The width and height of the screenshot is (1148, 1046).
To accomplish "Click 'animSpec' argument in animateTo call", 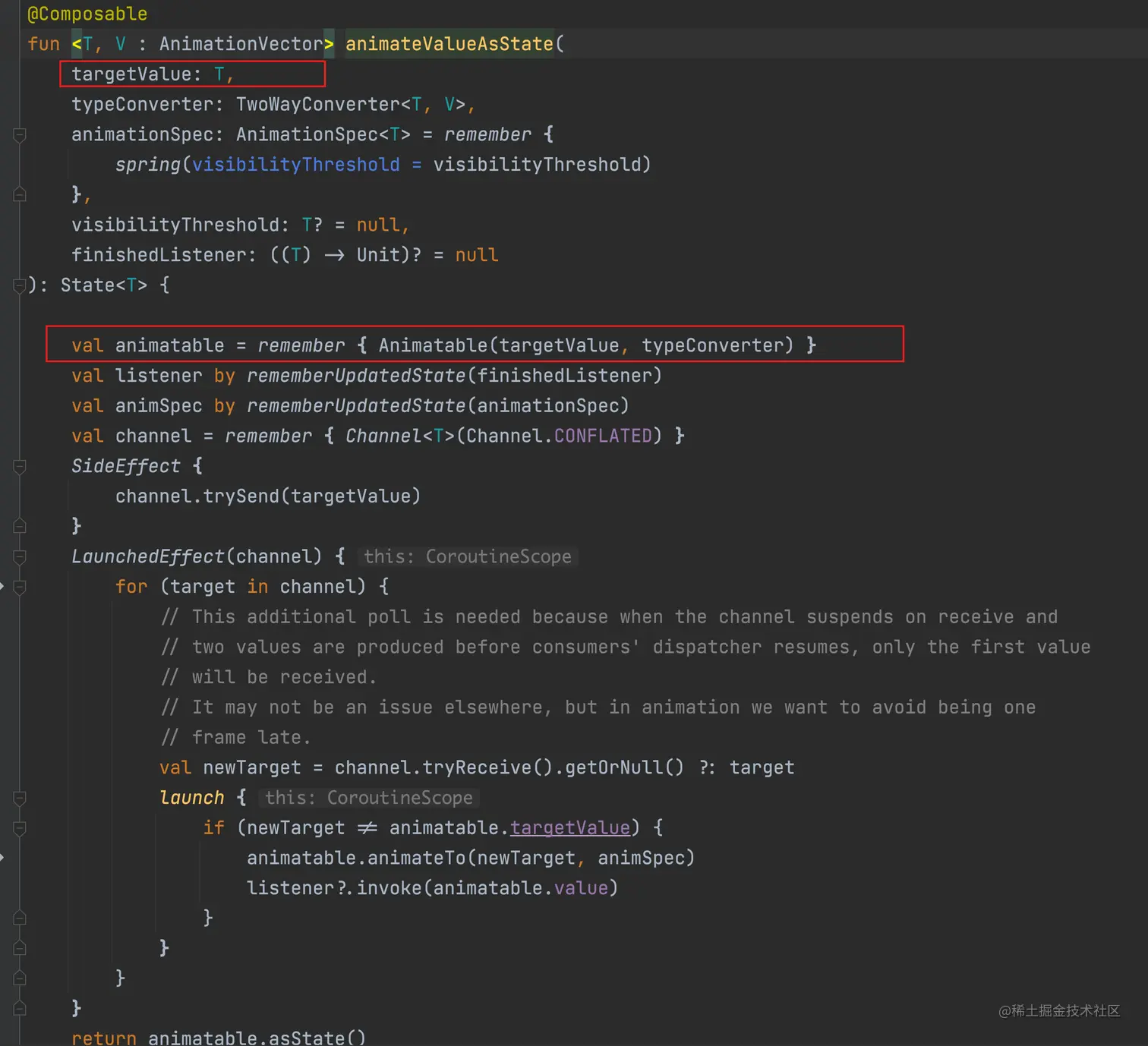I will click(x=641, y=858).
